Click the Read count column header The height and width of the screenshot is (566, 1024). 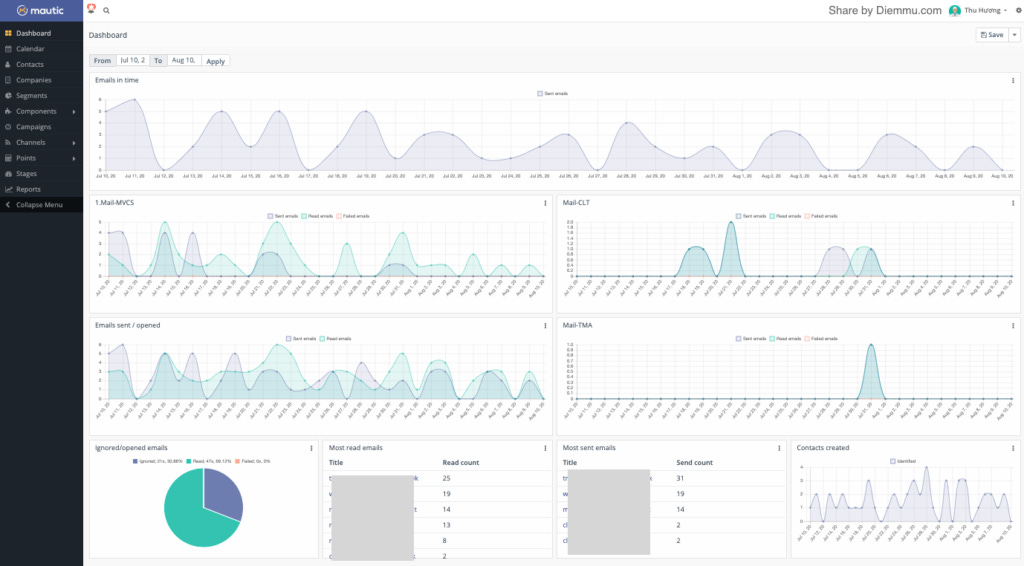pyautogui.click(x=461, y=463)
